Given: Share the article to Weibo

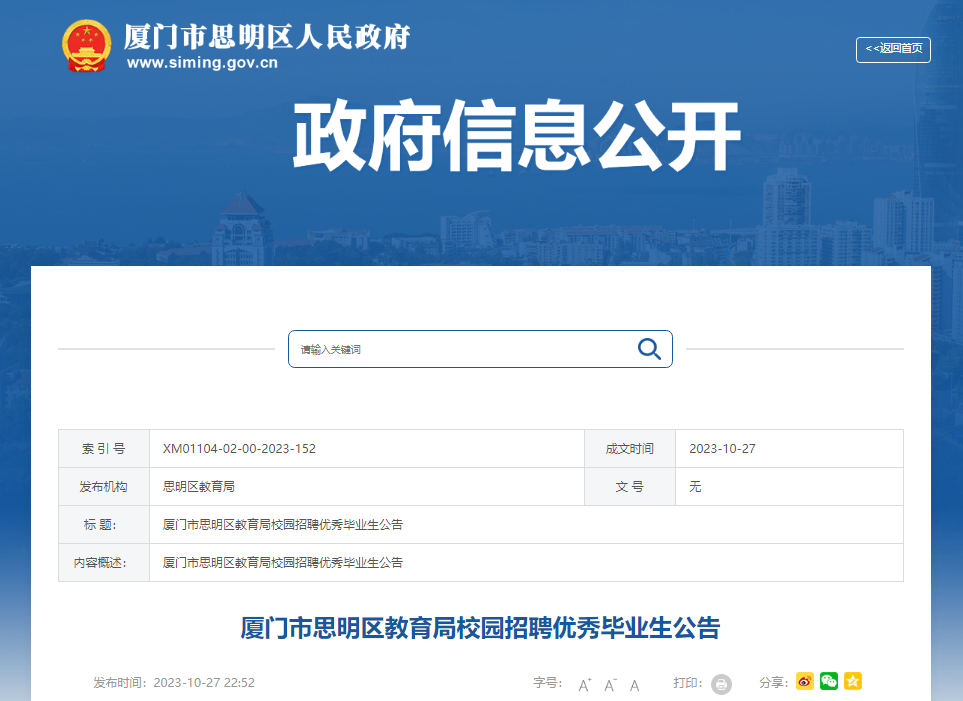Looking at the screenshot, I should [805, 682].
